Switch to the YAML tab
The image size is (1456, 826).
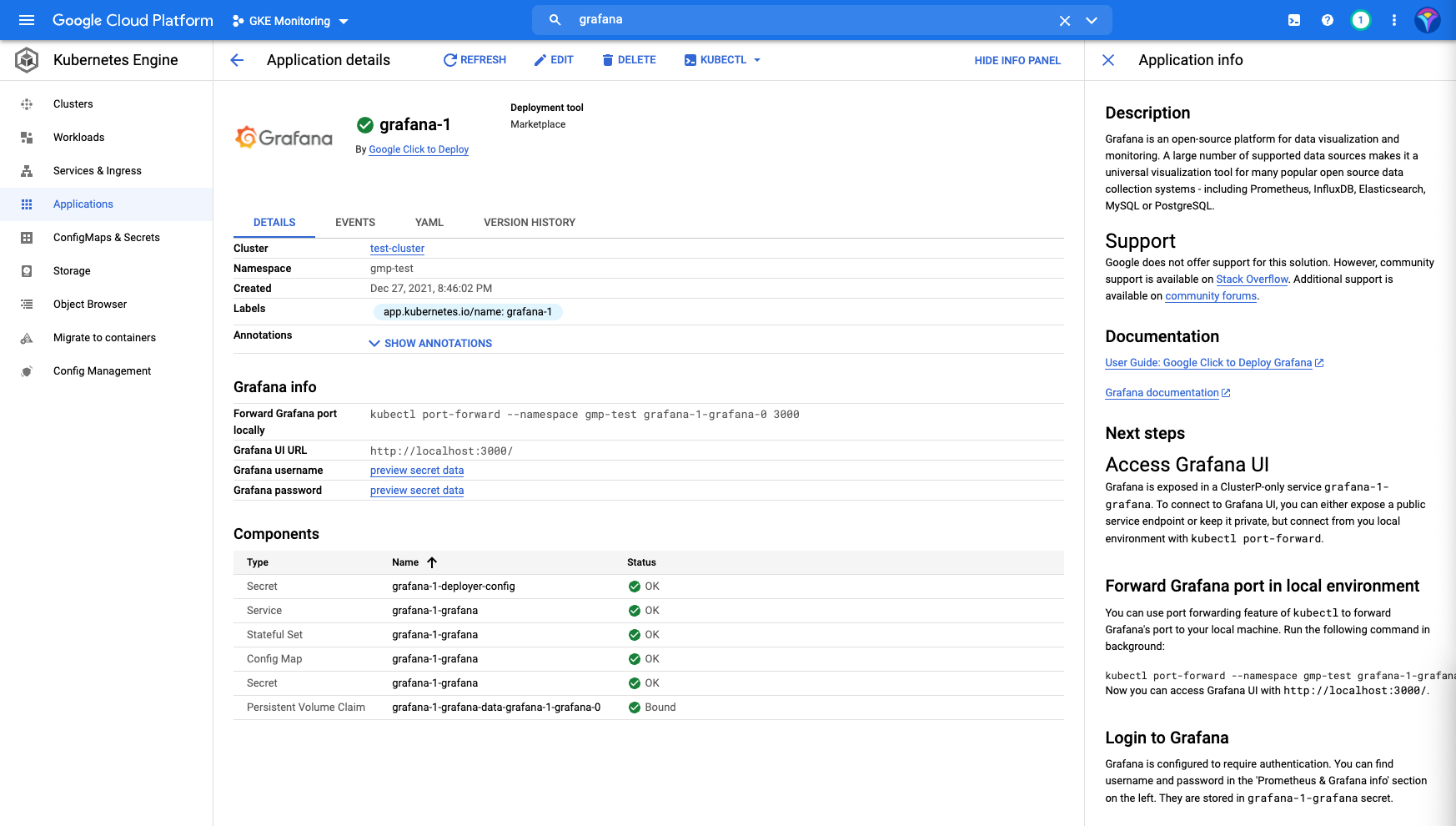point(429,223)
